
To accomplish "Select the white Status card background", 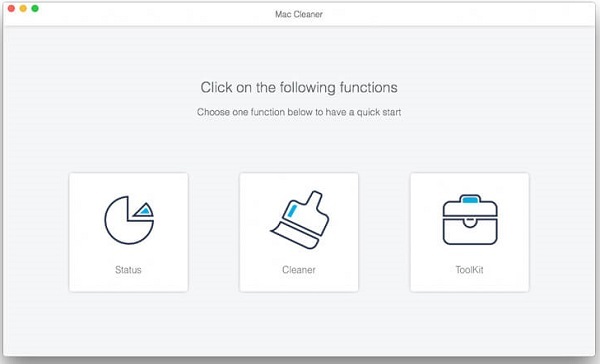I will [x=129, y=232].
